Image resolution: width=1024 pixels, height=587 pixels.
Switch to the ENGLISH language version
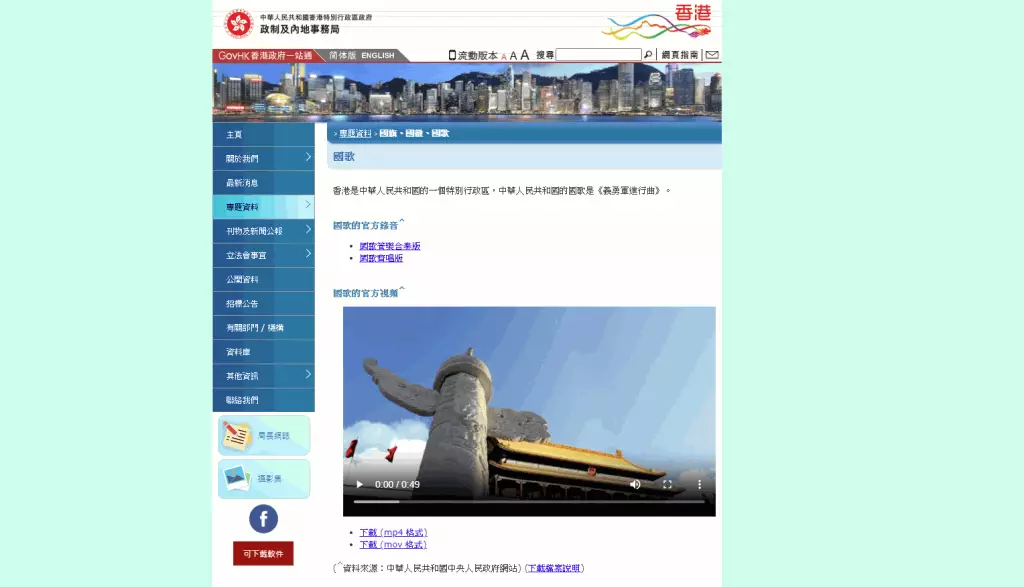coord(378,56)
